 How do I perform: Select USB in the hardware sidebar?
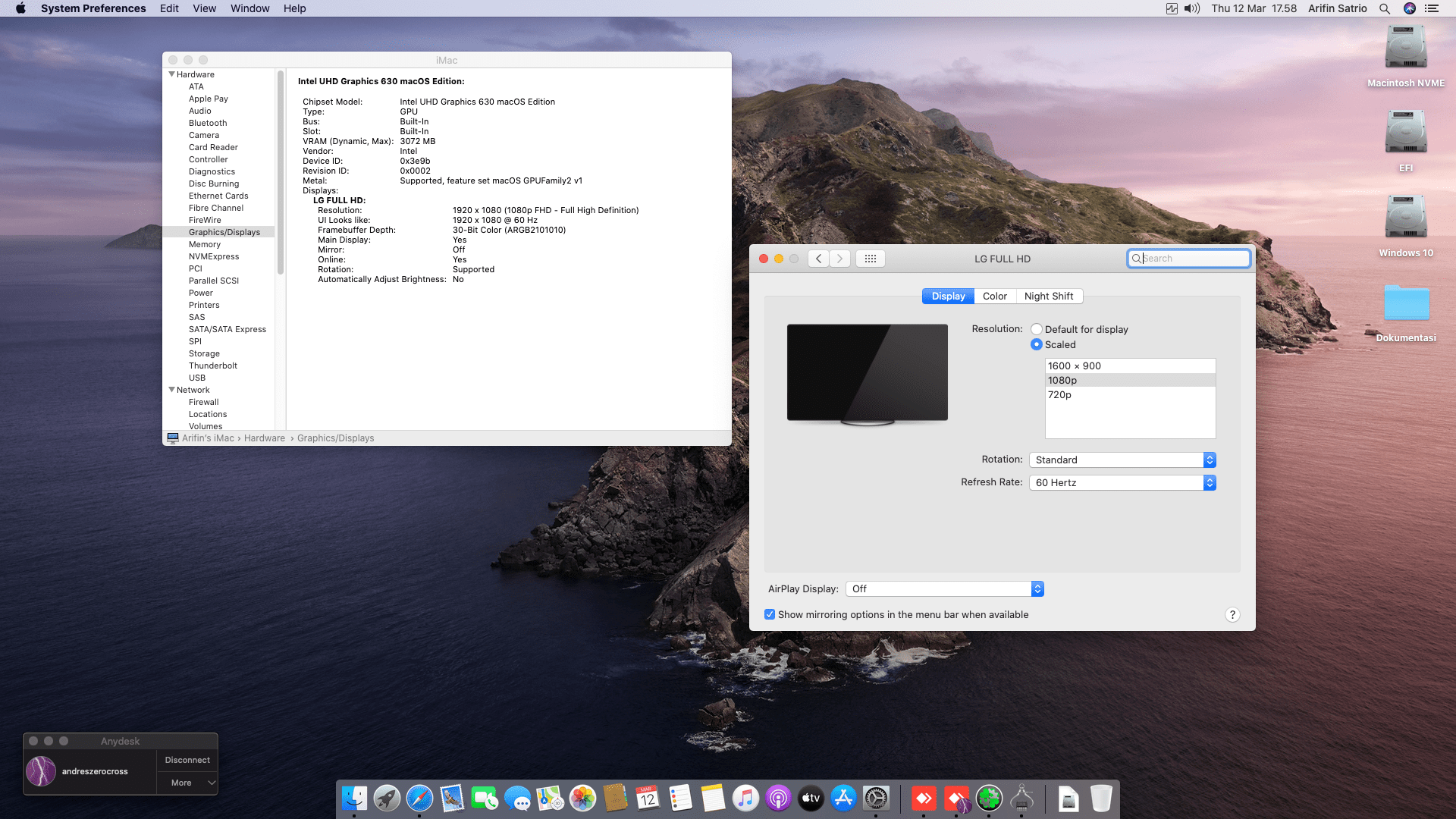click(197, 378)
